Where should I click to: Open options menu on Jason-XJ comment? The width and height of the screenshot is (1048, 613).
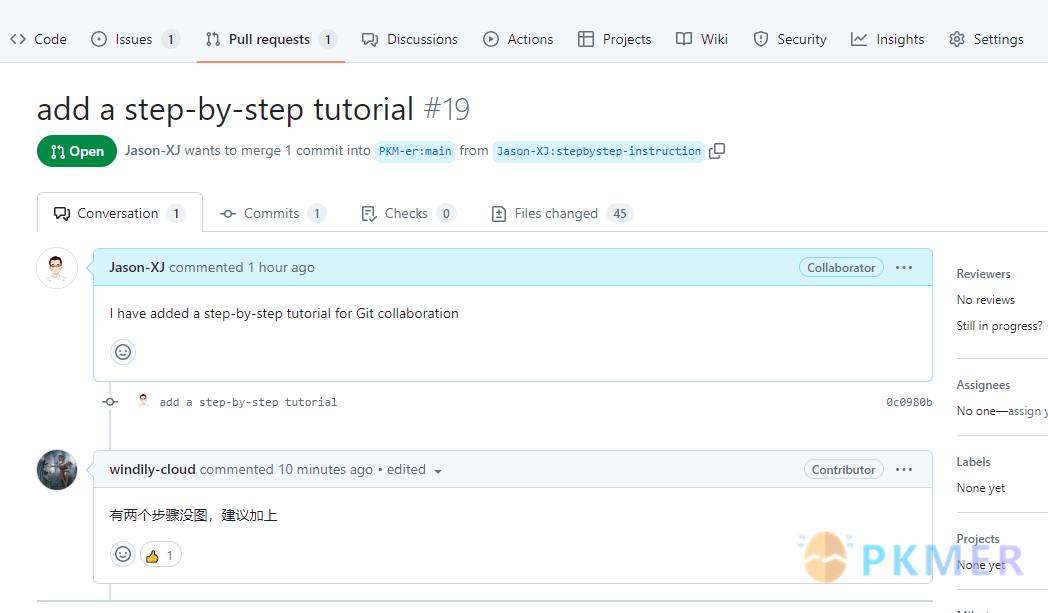point(904,267)
